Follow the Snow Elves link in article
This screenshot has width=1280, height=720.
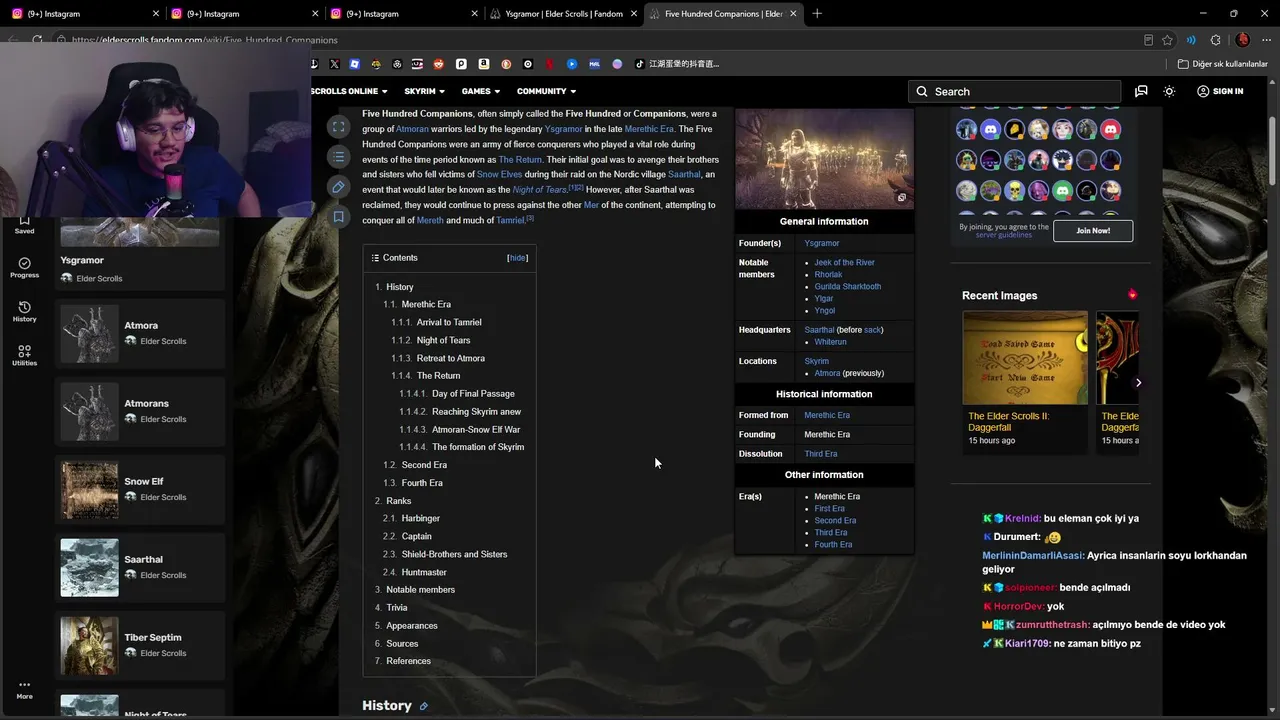point(499,175)
